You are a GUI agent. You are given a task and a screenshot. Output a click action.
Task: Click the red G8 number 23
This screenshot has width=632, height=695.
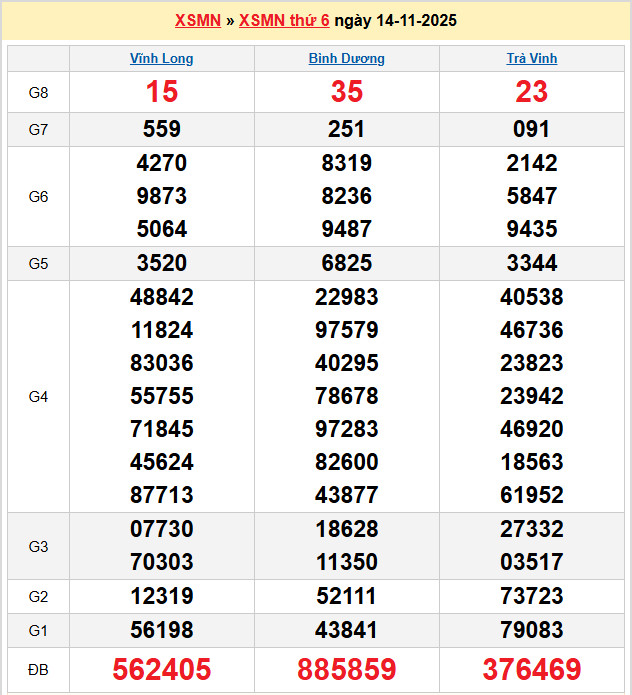[532, 93]
